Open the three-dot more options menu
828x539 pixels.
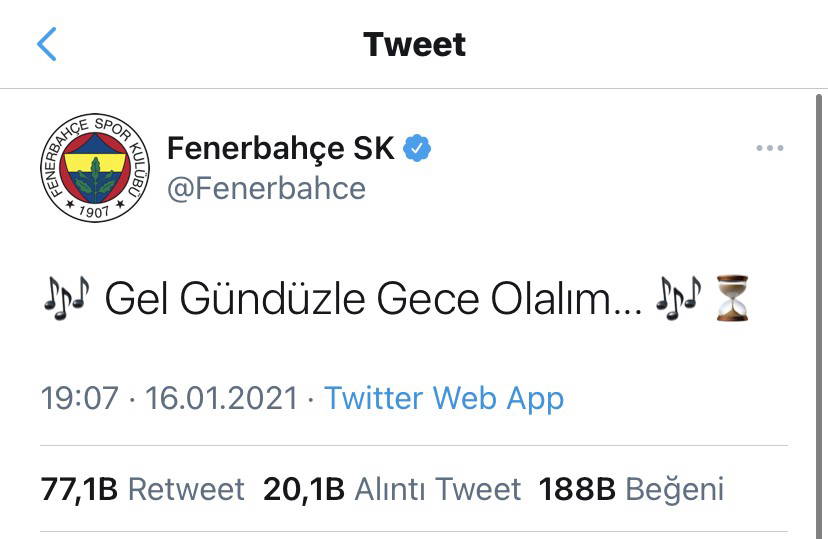pos(769,149)
